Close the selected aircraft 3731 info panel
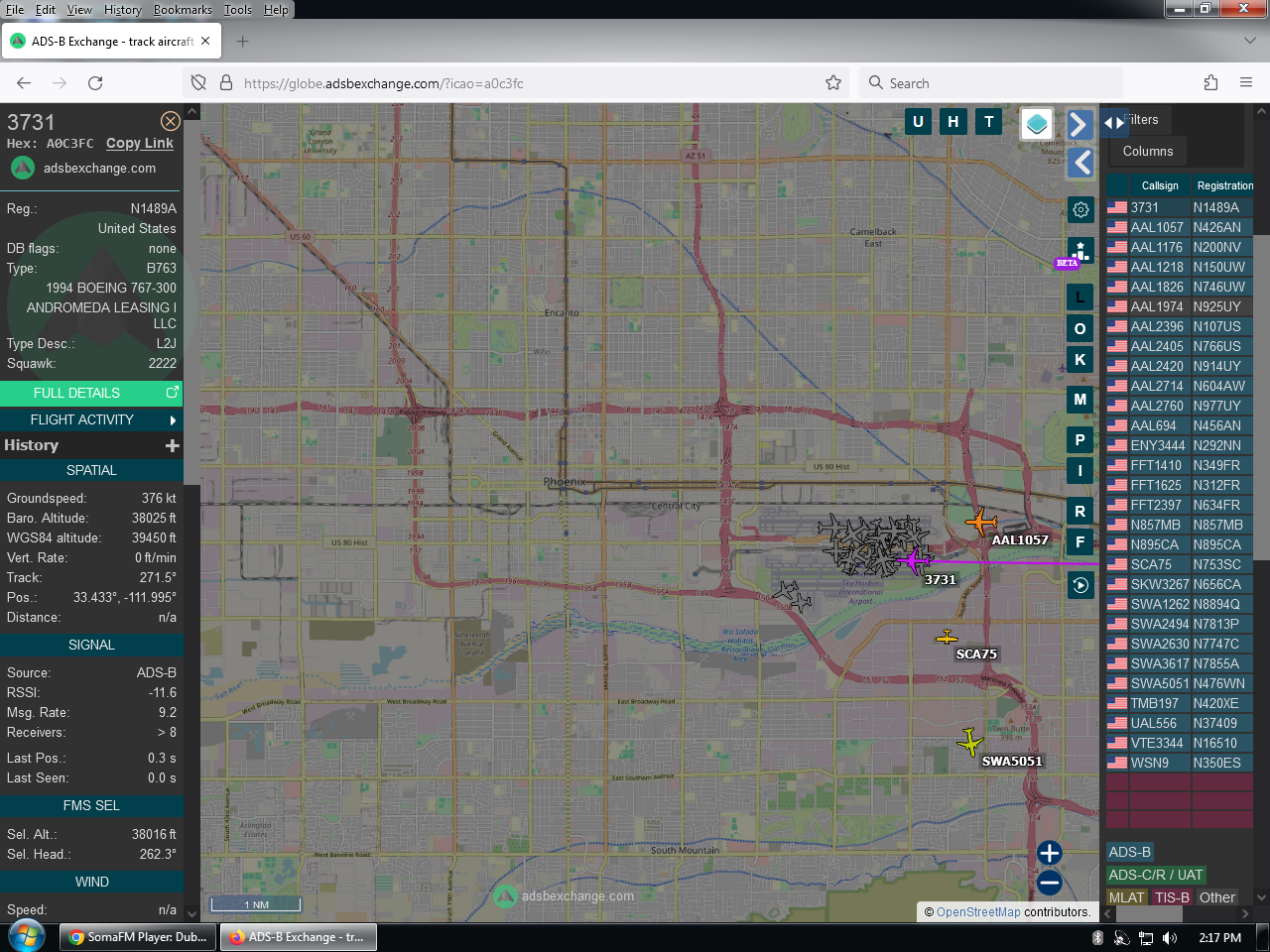1270x952 pixels. coord(171,121)
